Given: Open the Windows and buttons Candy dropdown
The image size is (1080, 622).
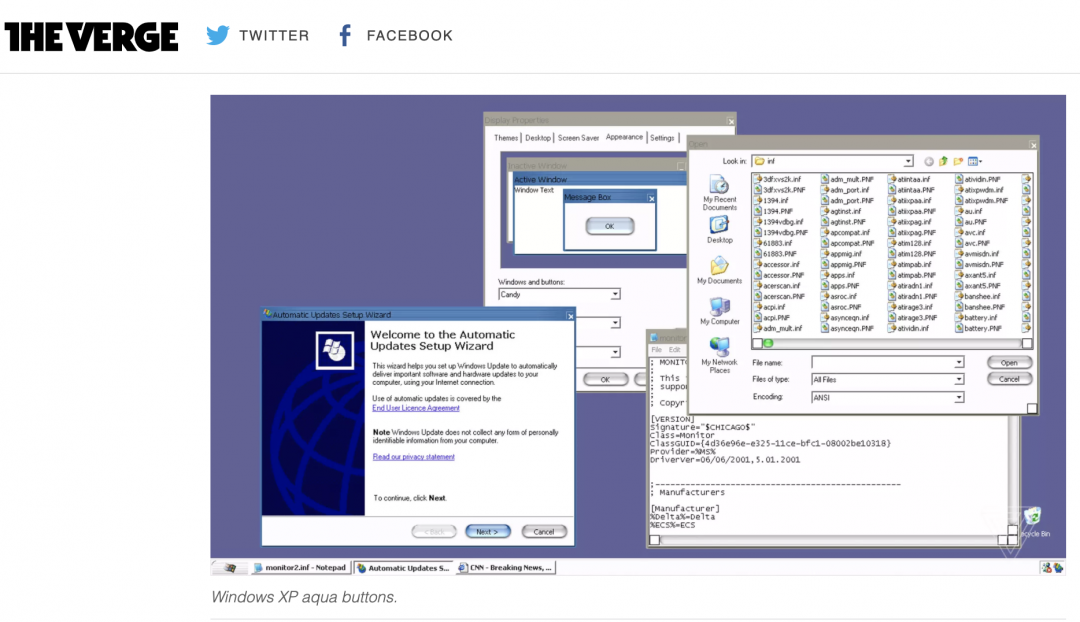Looking at the screenshot, I should [615, 295].
